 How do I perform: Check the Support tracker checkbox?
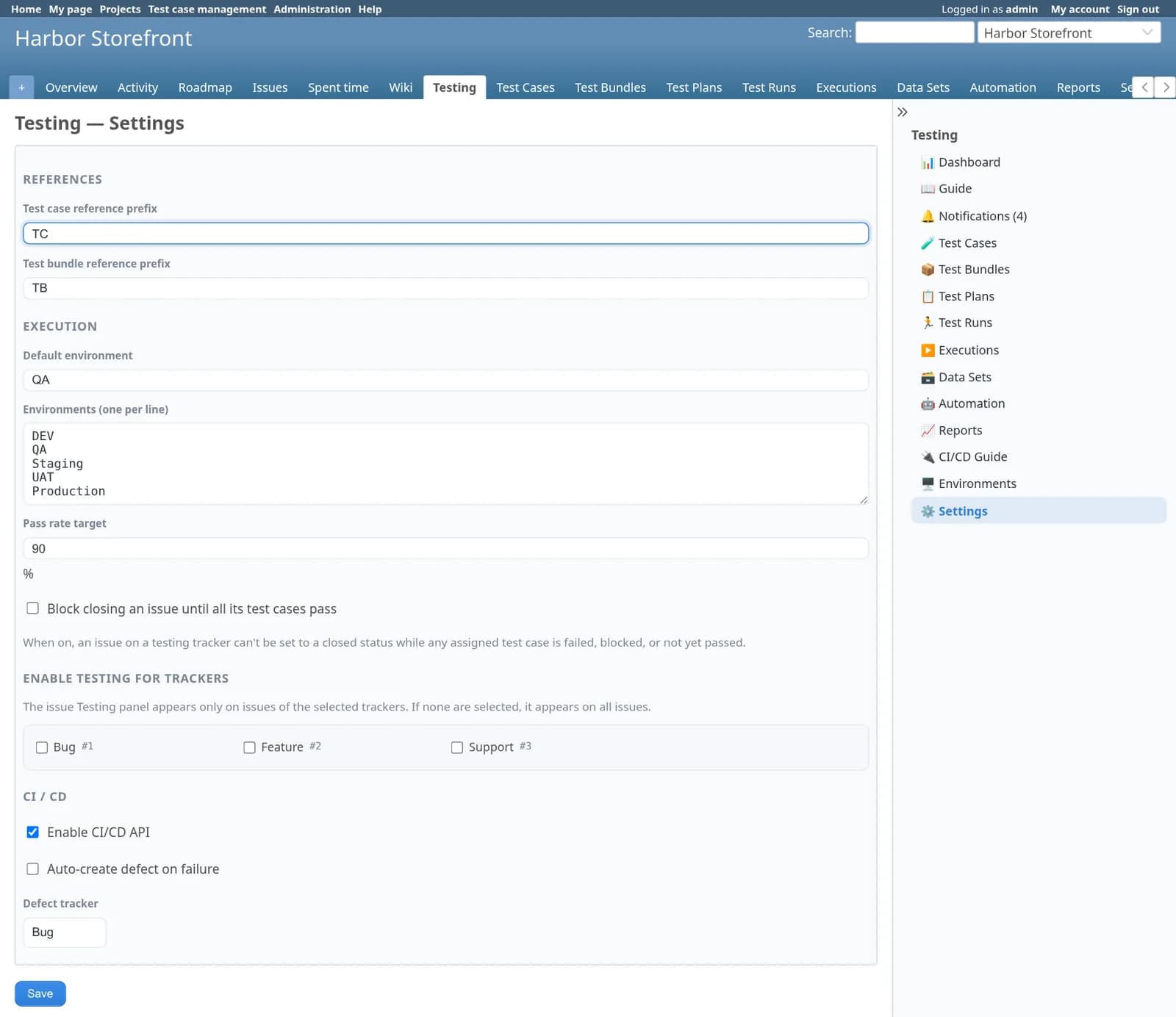tap(457, 747)
